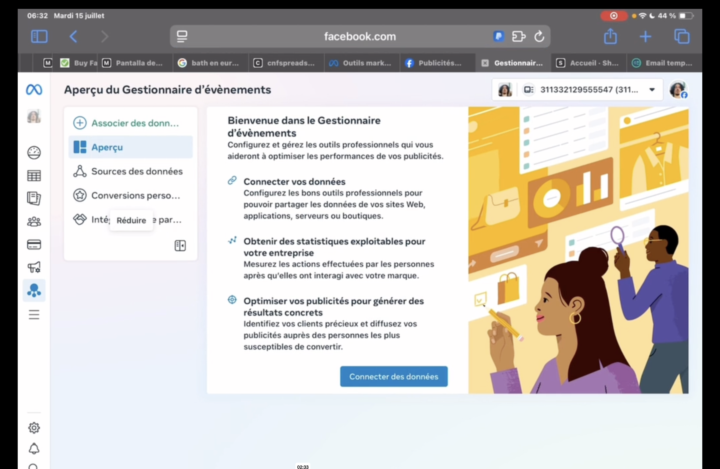The image size is (720, 469).
Task: Switch to cnfspreads... tab
Action: click(x=285, y=63)
